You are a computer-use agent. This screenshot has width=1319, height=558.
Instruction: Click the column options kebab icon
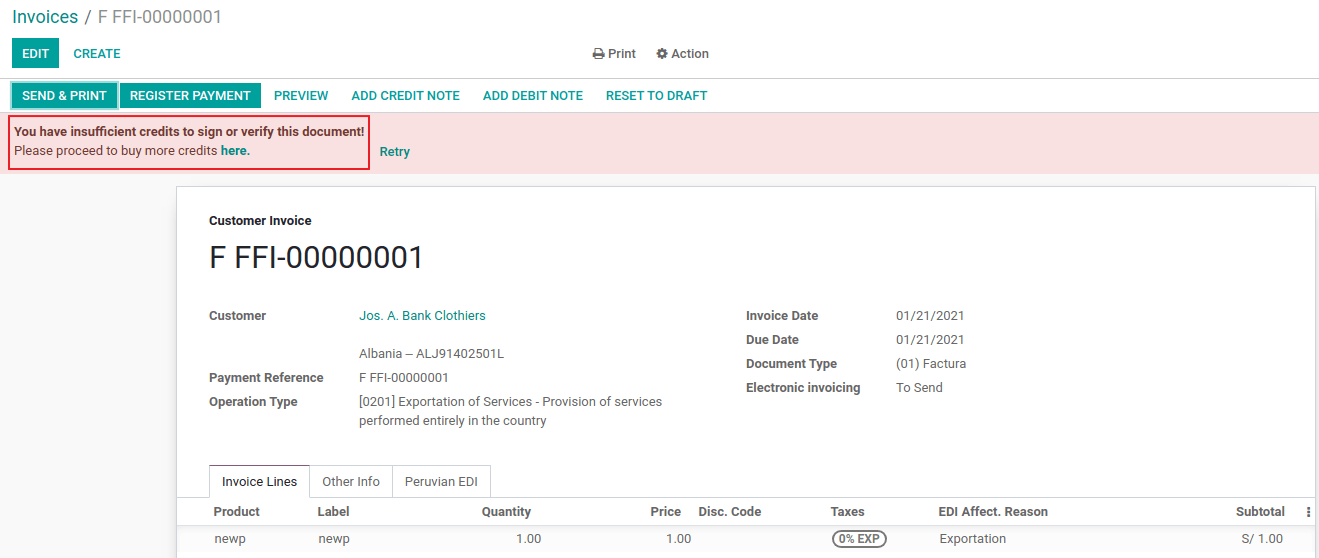(x=1308, y=512)
